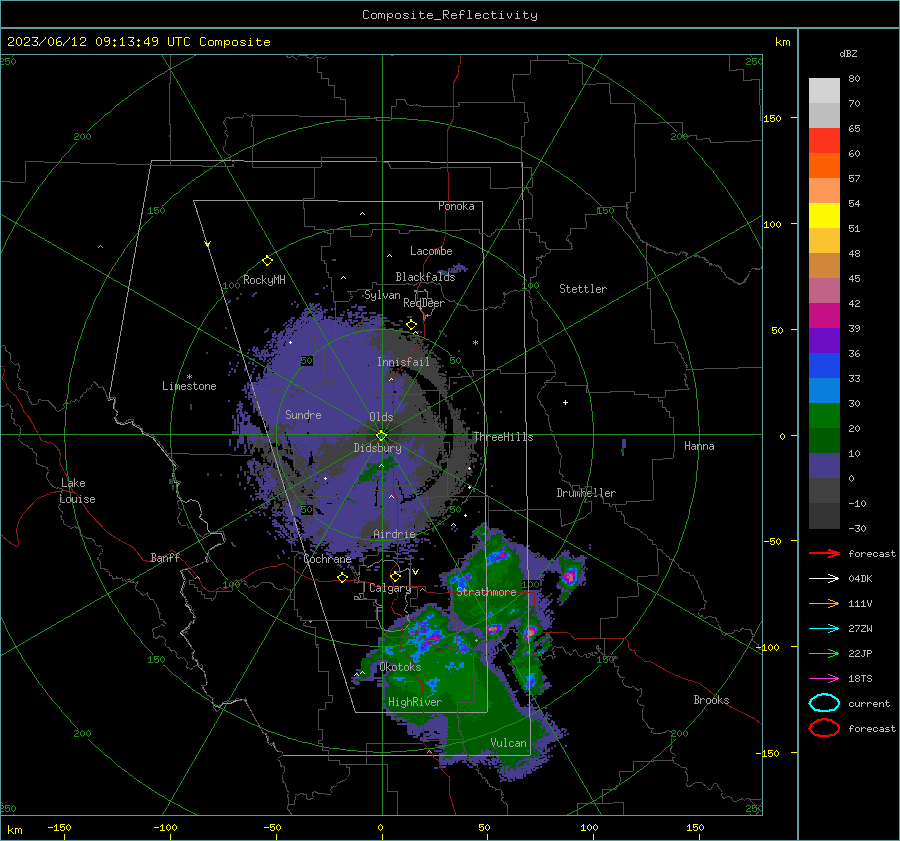Select the magenta 42–39 dBZ color swatch
The width and height of the screenshot is (900, 841).
pos(824,315)
